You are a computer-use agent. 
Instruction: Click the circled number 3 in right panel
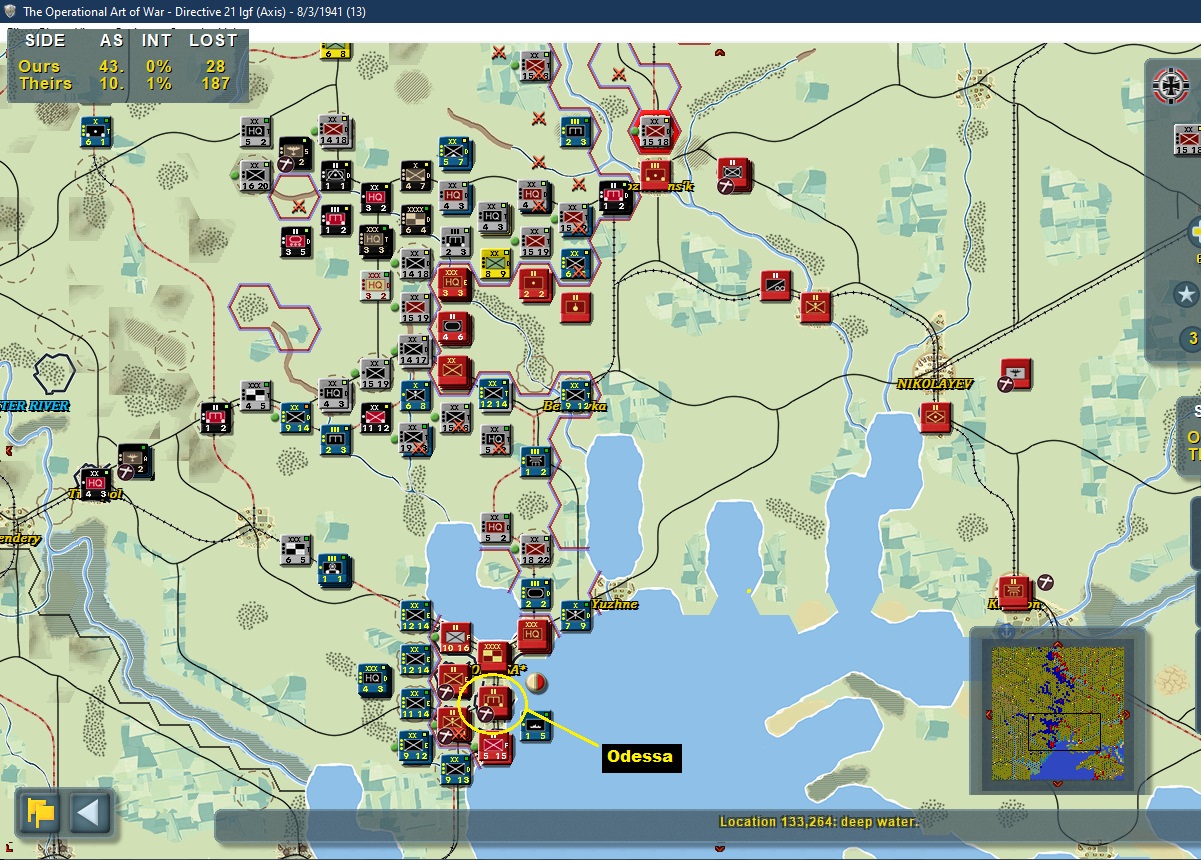pos(1191,339)
